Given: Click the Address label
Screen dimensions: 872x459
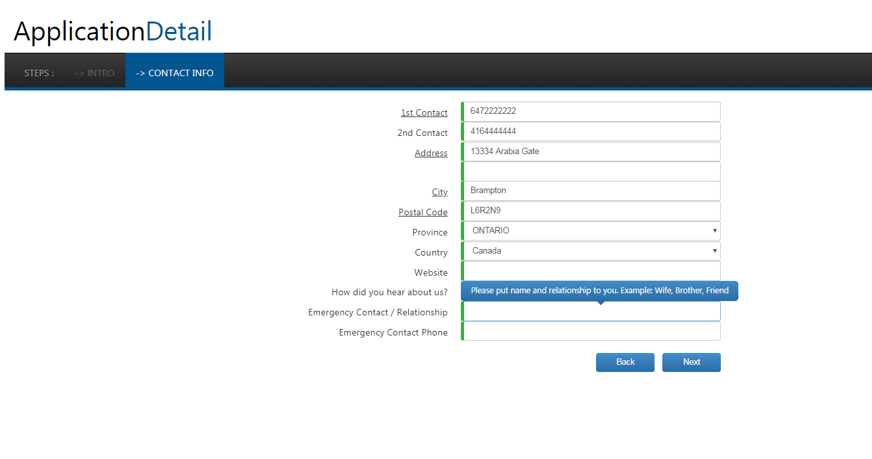Looking at the screenshot, I should (430, 153).
